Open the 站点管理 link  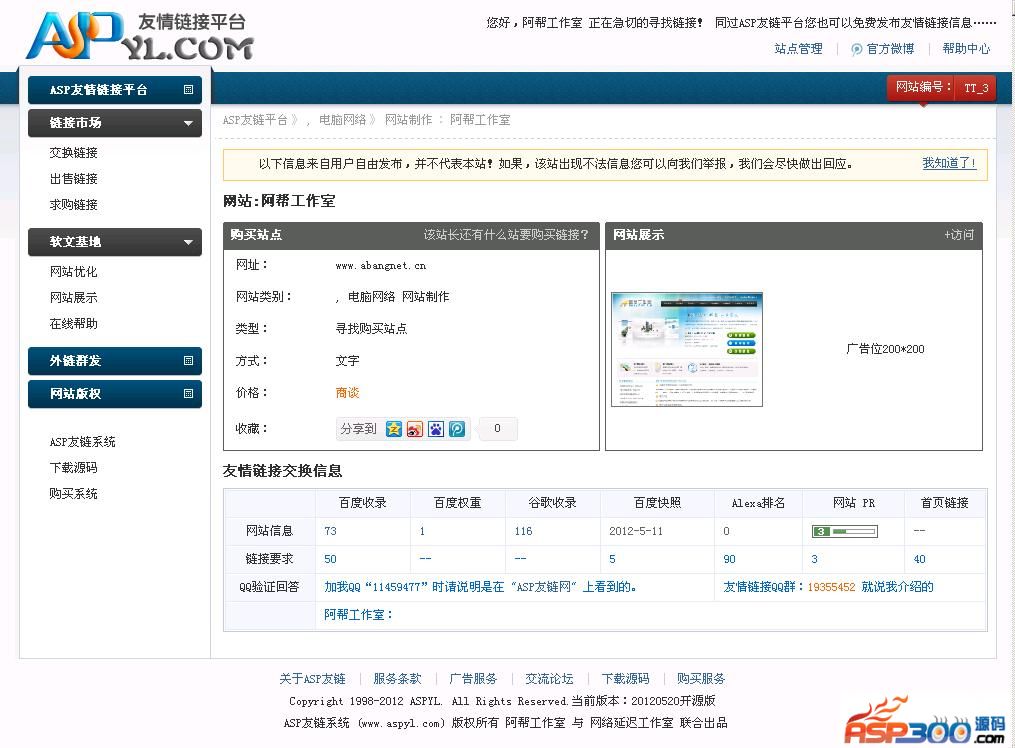[x=798, y=49]
